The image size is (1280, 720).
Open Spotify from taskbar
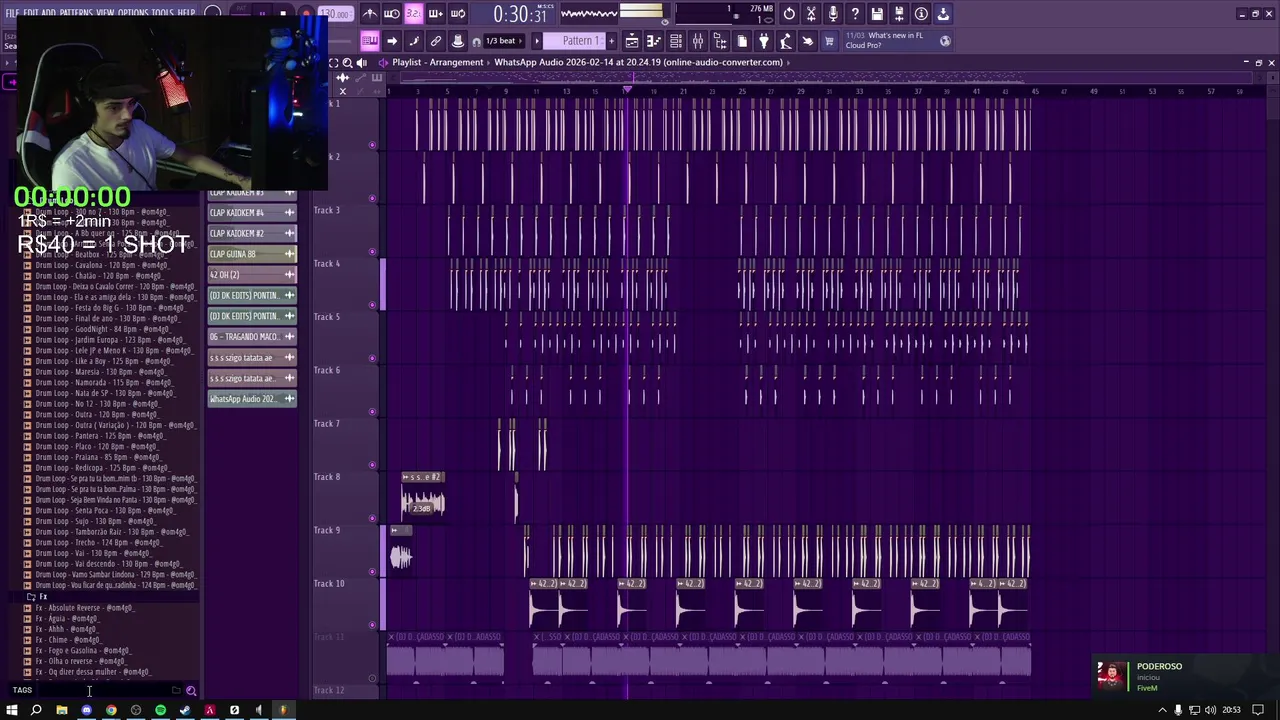(160, 710)
